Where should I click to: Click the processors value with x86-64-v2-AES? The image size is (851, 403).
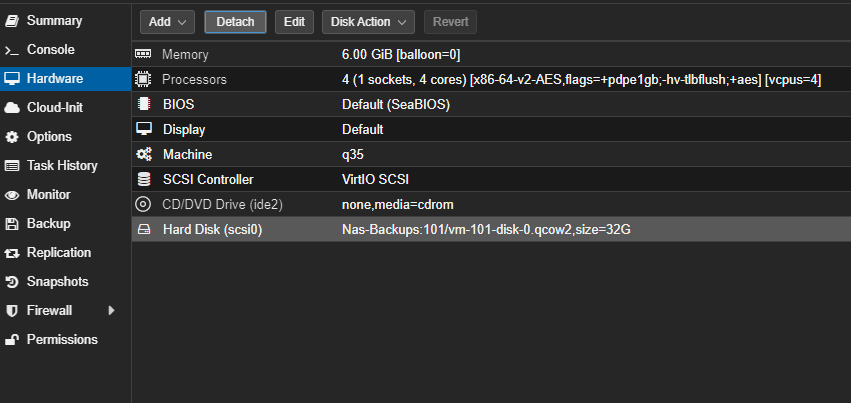pos(581,80)
